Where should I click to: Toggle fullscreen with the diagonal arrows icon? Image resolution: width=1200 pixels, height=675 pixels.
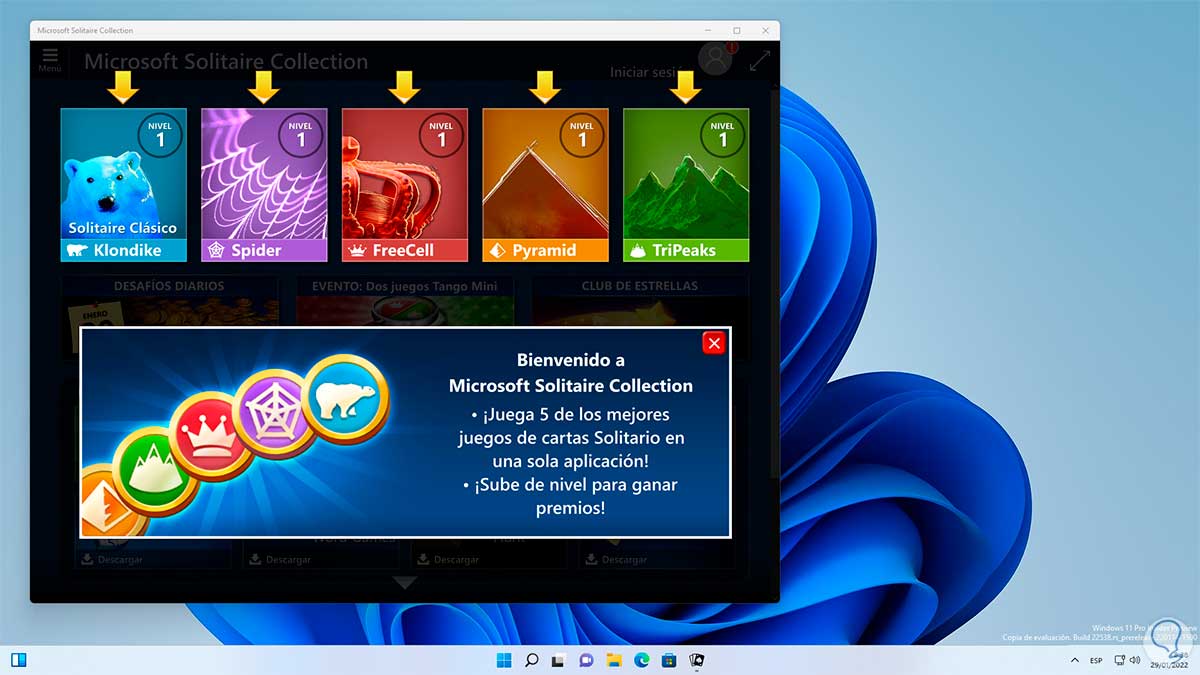760,60
